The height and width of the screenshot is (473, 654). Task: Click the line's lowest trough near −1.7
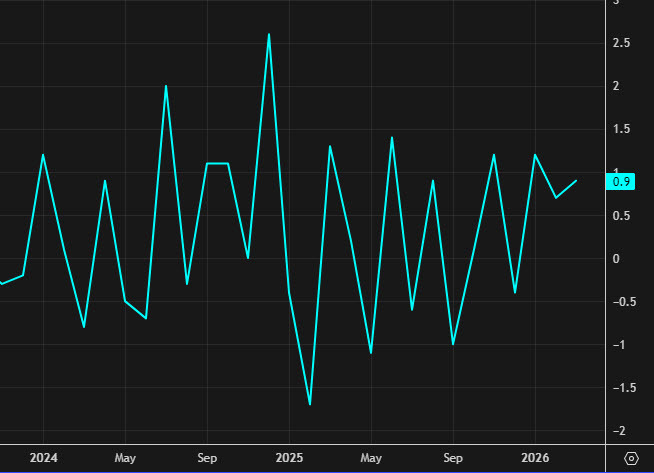(x=310, y=404)
